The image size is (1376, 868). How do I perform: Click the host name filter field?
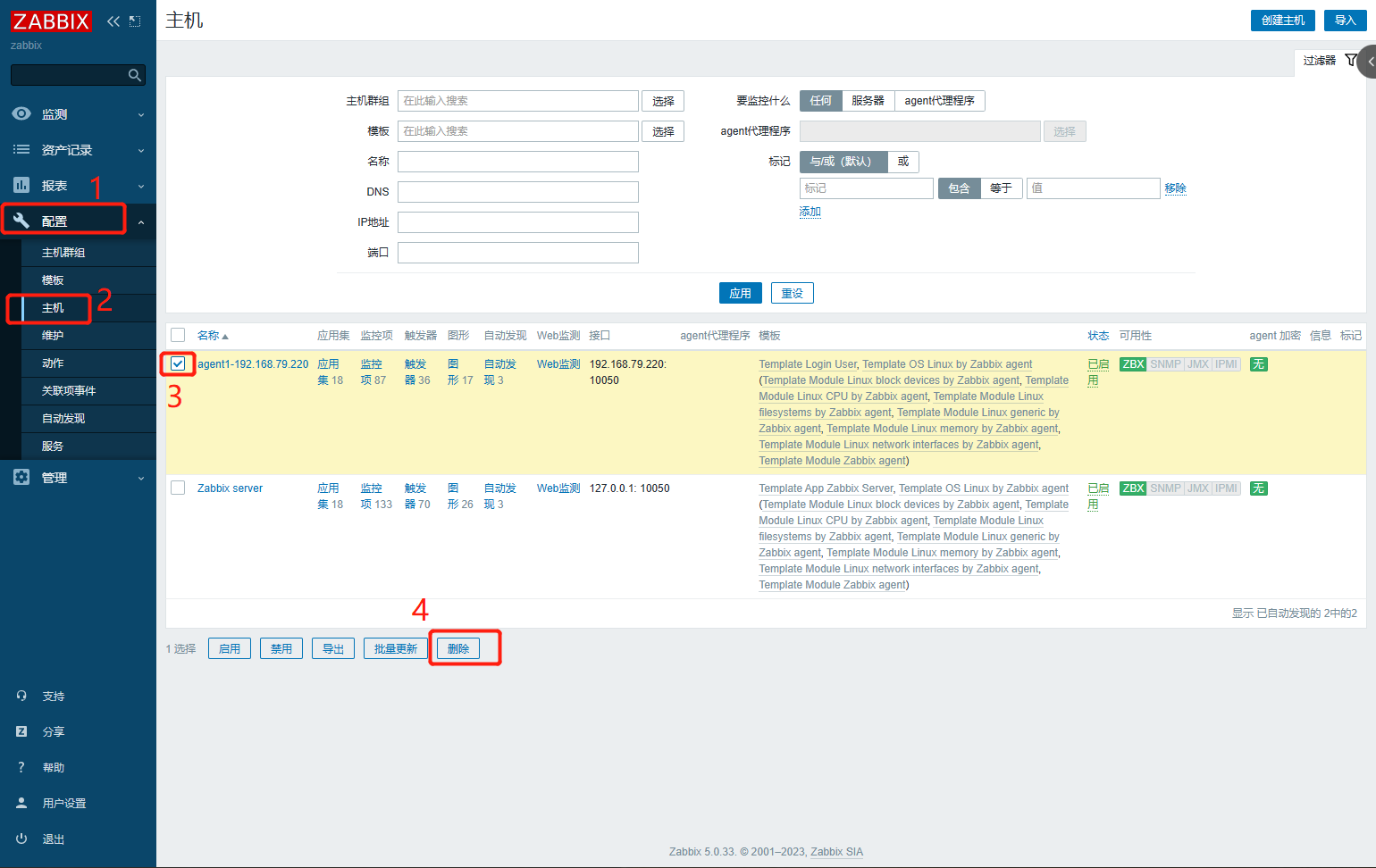(518, 162)
